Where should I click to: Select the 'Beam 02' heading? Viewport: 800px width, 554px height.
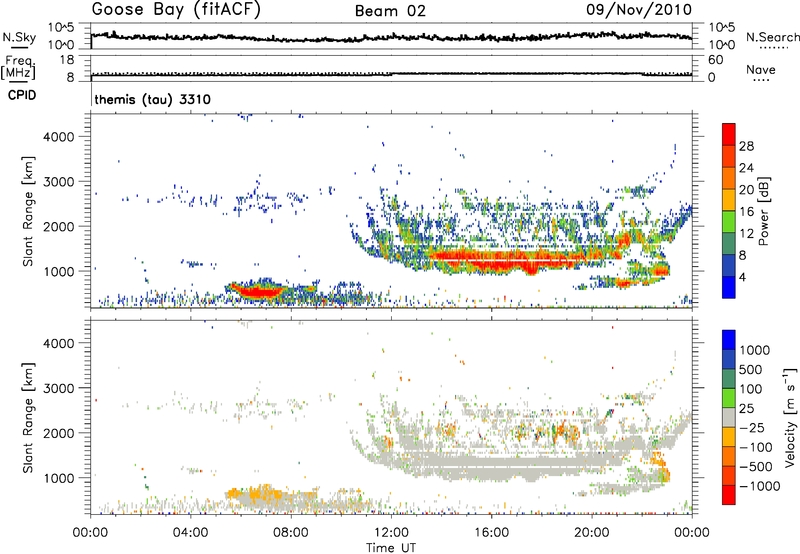[x=390, y=11]
